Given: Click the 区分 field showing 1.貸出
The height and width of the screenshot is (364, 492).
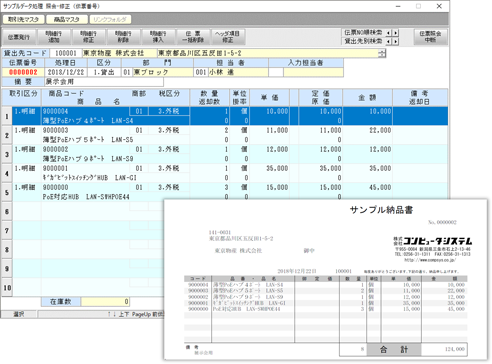Looking at the screenshot, I should click(x=104, y=72).
